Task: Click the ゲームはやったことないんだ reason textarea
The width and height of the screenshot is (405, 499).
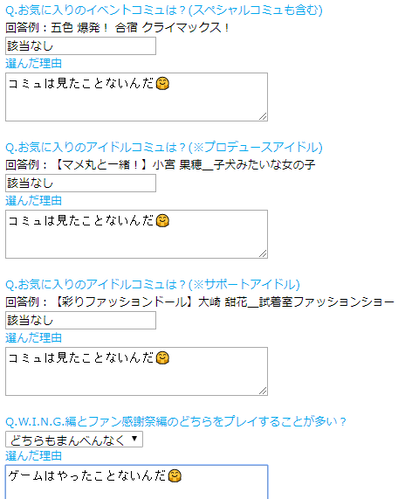Action: pos(136,482)
